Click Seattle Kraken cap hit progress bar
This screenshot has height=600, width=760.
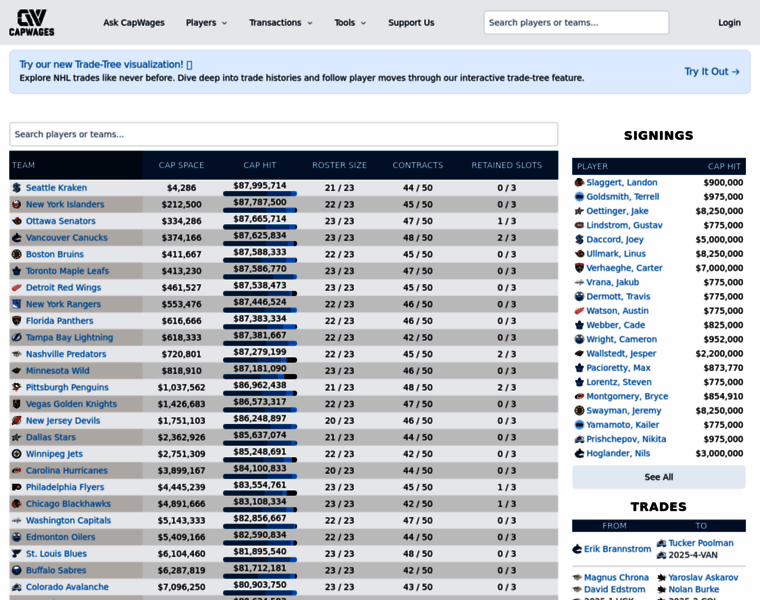(260, 194)
